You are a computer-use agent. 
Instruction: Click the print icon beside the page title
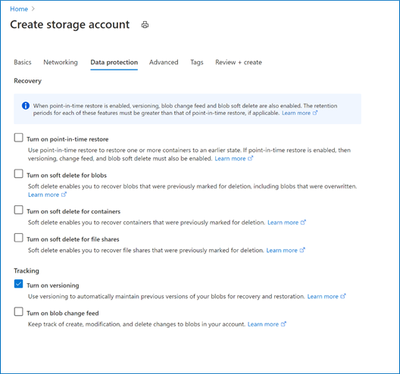click(x=145, y=25)
